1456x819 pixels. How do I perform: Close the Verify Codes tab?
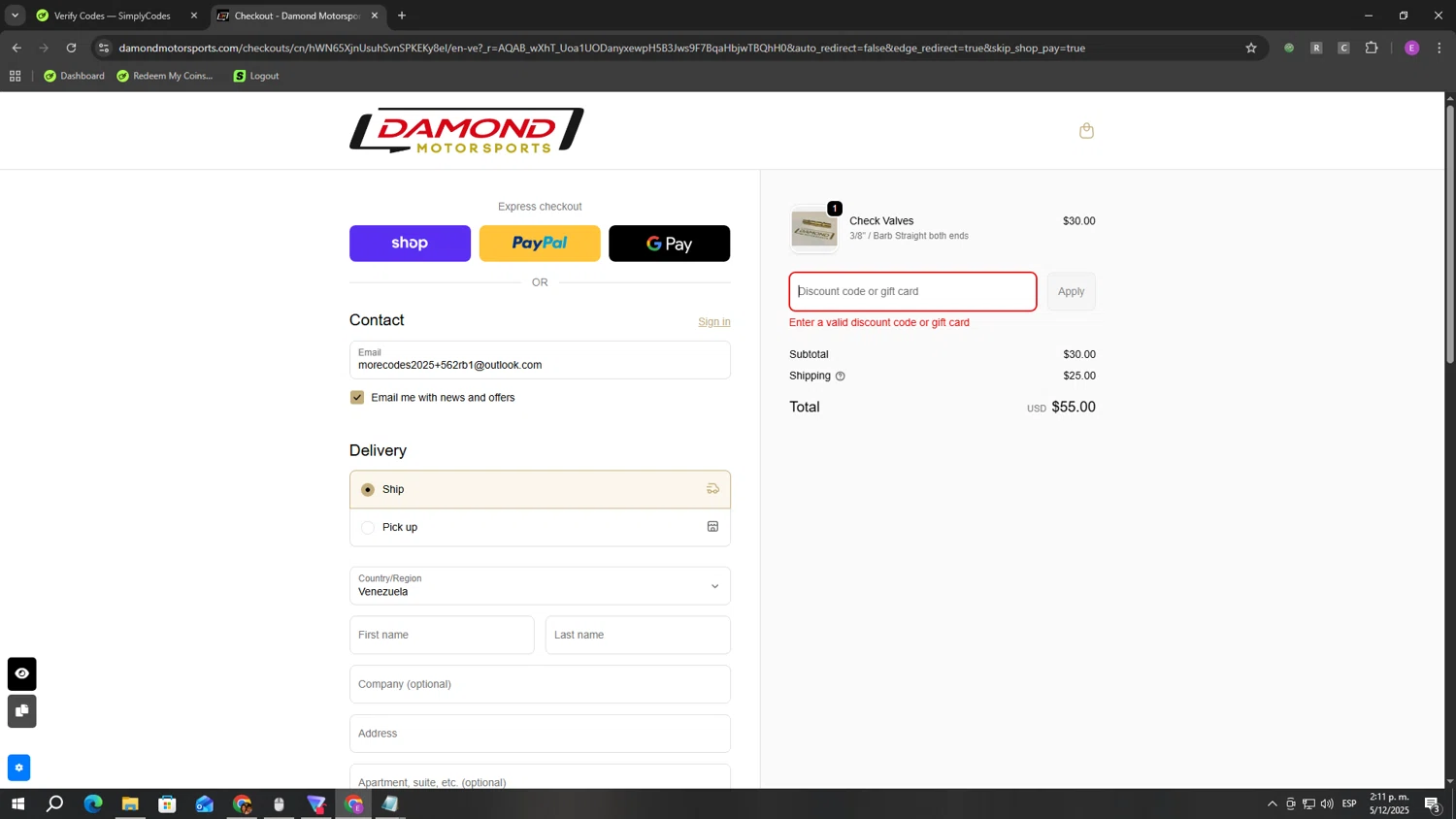[x=193, y=16]
